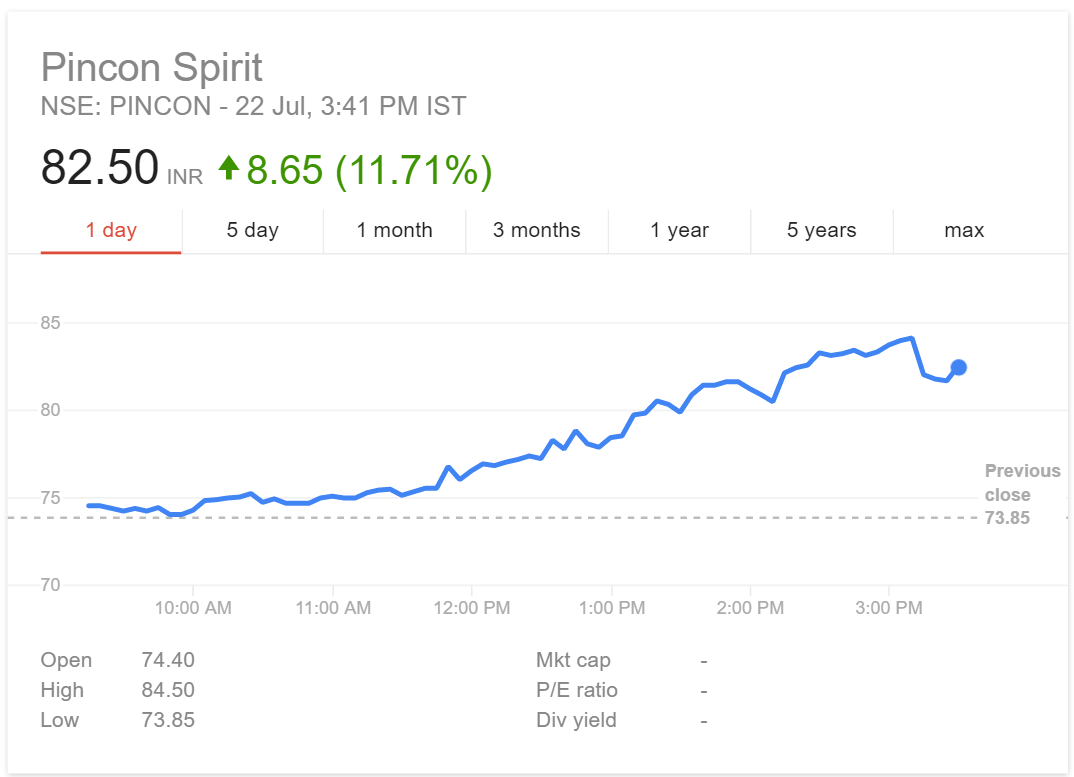The width and height of the screenshot is (1074, 777).
Task: Click the green up arrow icon
Action: pos(229,168)
